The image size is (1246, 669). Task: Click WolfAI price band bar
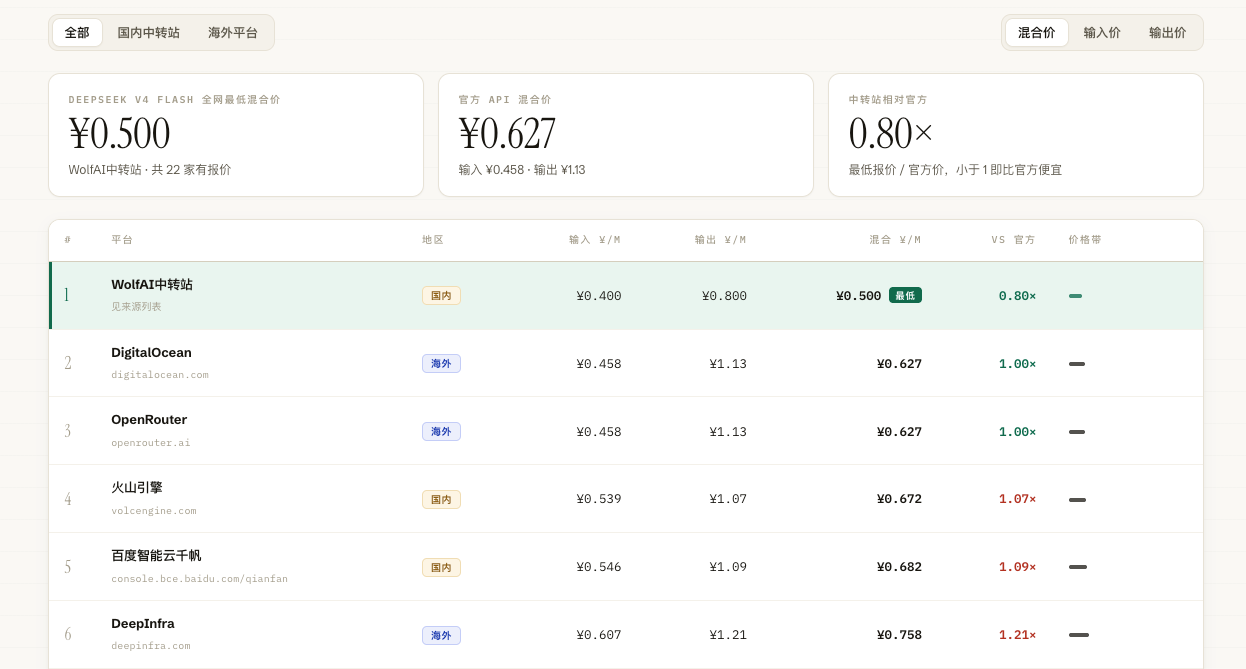pyautogui.click(x=1075, y=296)
